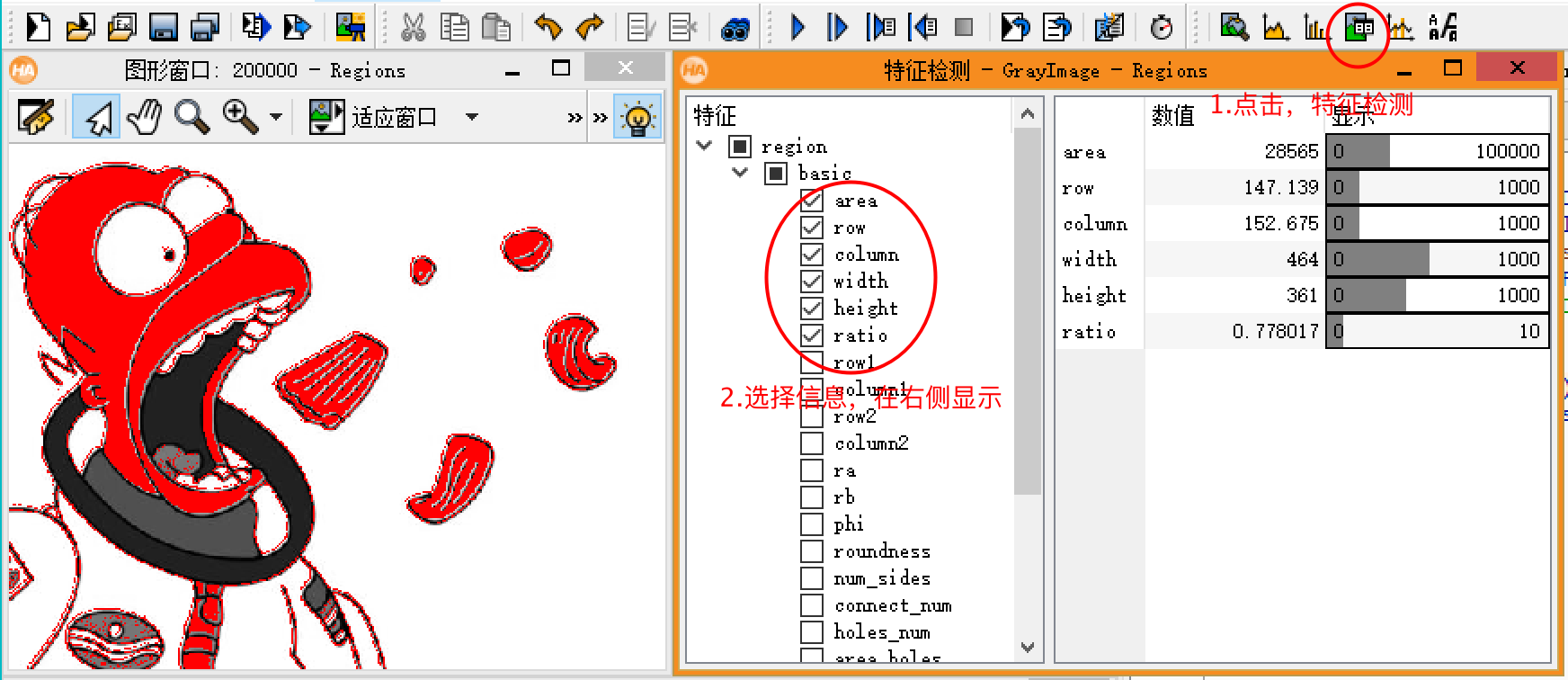
Task: Click the save-all double floppy icon
Action: [x=205, y=28]
